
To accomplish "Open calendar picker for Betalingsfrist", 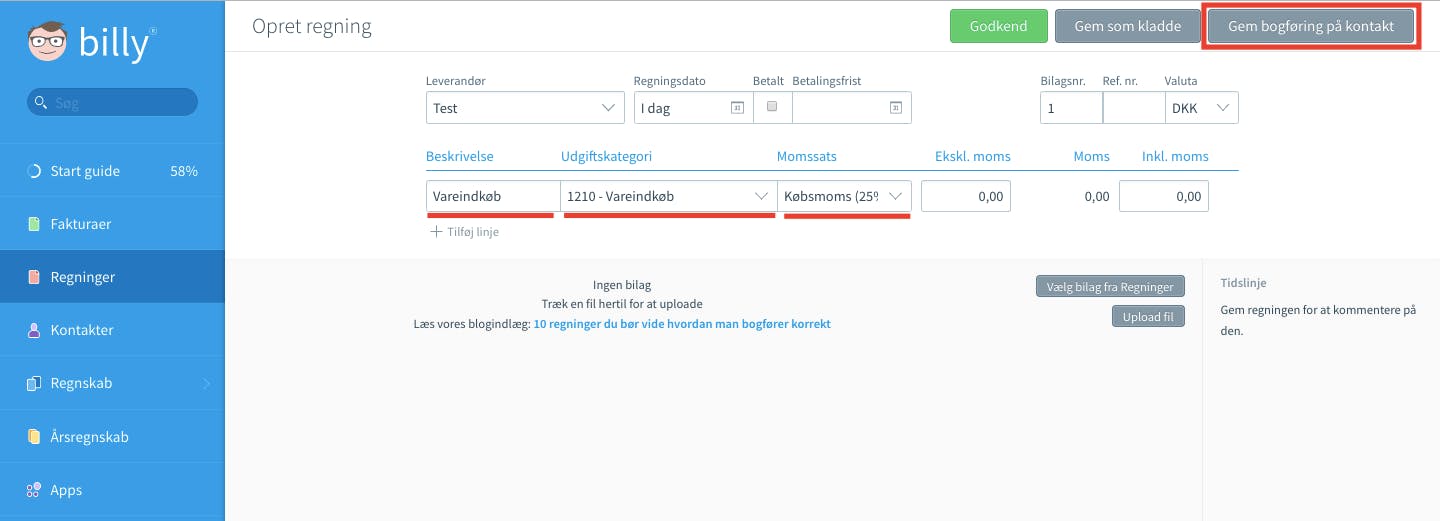I will tap(896, 108).
